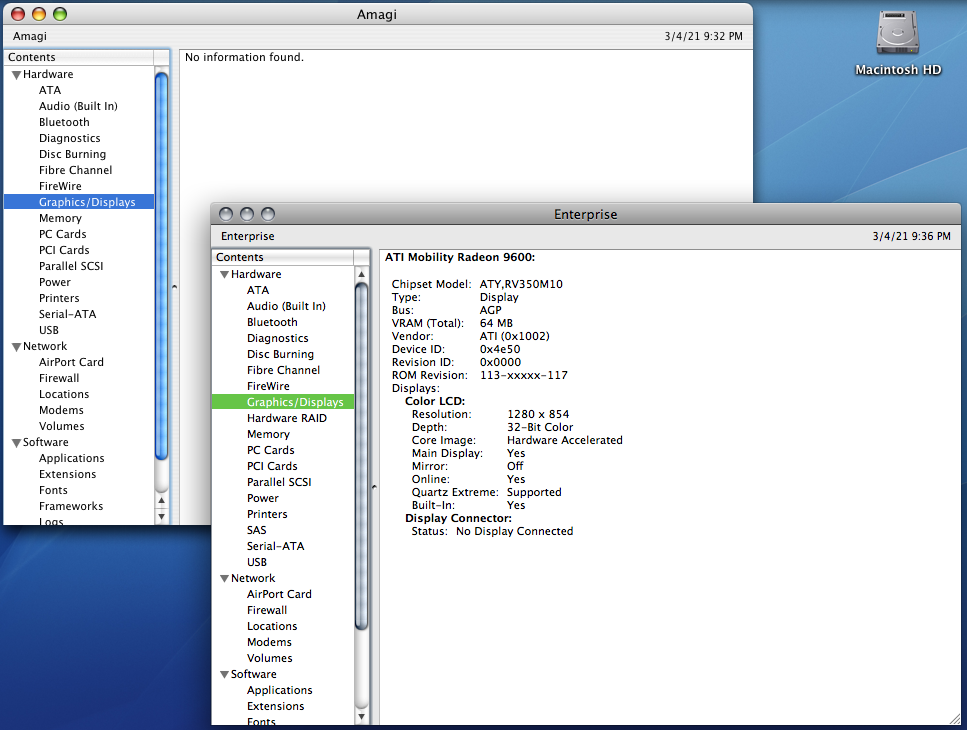Select Serial-ATA in Enterprise window

(276, 547)
